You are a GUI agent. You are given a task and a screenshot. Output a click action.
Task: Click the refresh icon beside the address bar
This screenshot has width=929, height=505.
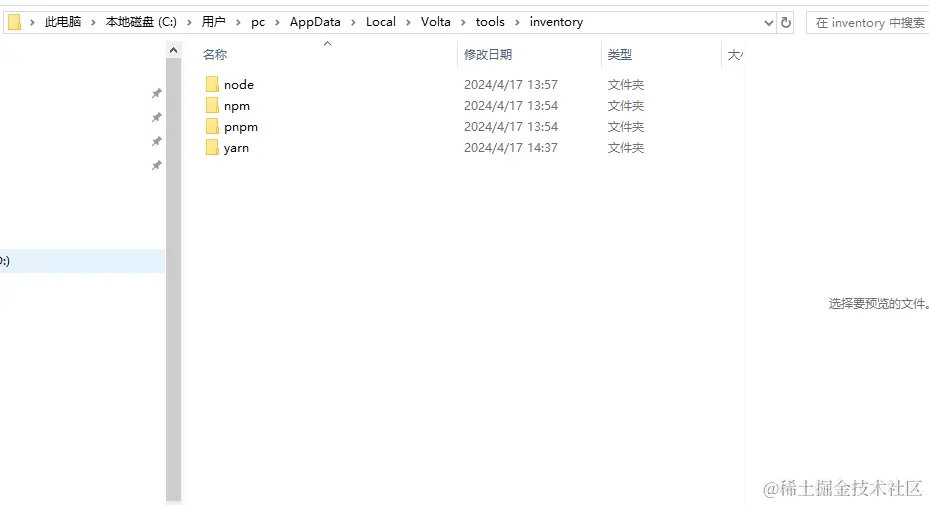(786, 23)
